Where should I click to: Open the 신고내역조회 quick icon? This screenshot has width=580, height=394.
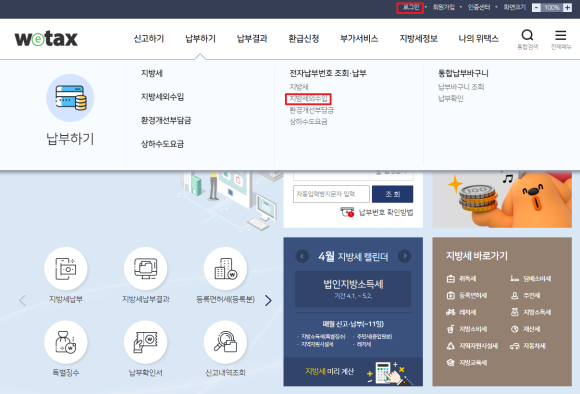pos(226,349)
